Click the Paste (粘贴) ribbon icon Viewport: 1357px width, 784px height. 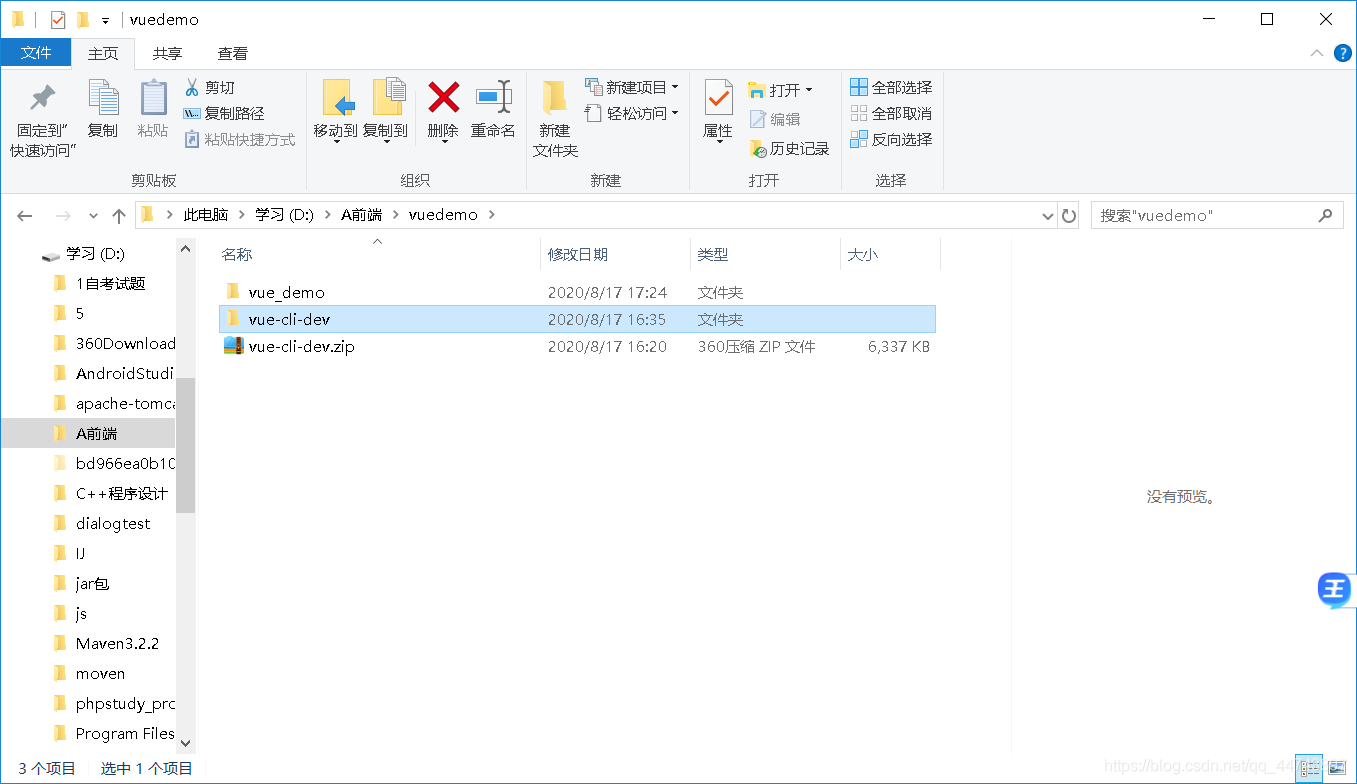pyautogui.click(x=153, y=110)
